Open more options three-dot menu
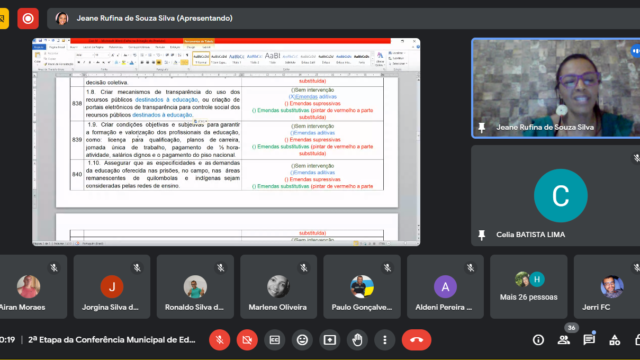 384,340
